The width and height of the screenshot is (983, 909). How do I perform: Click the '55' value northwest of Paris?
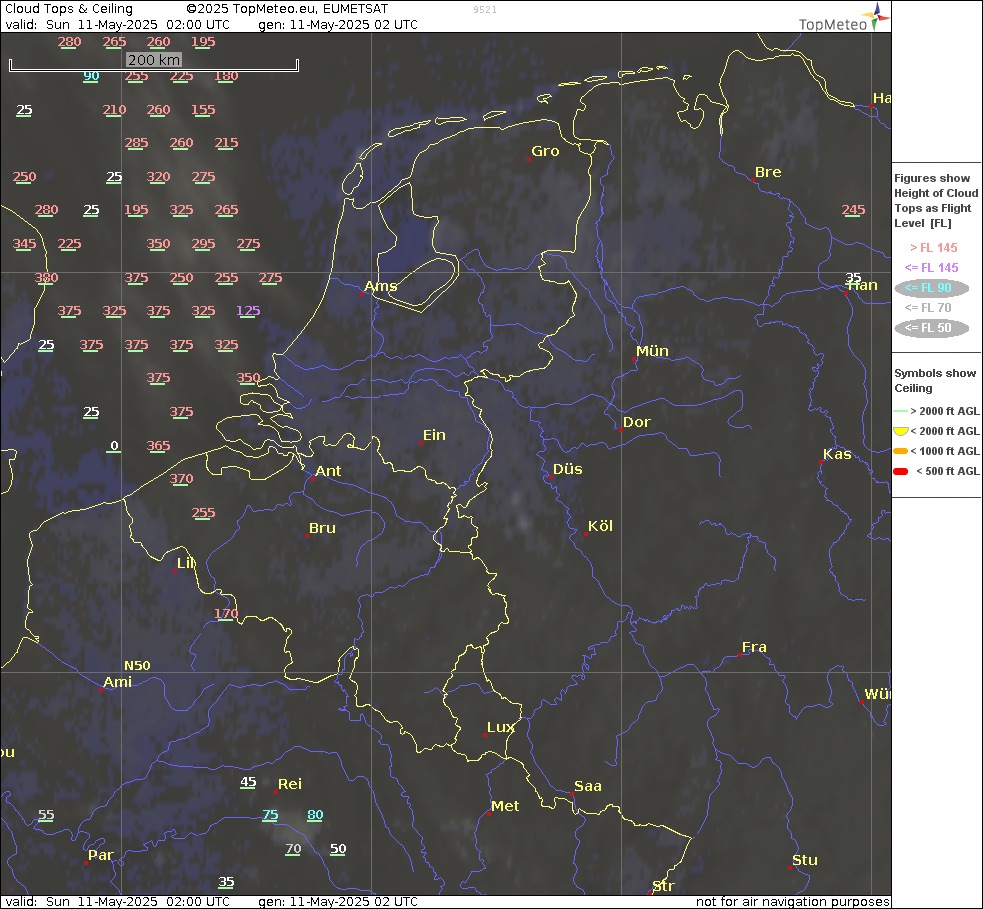point(46,815)
